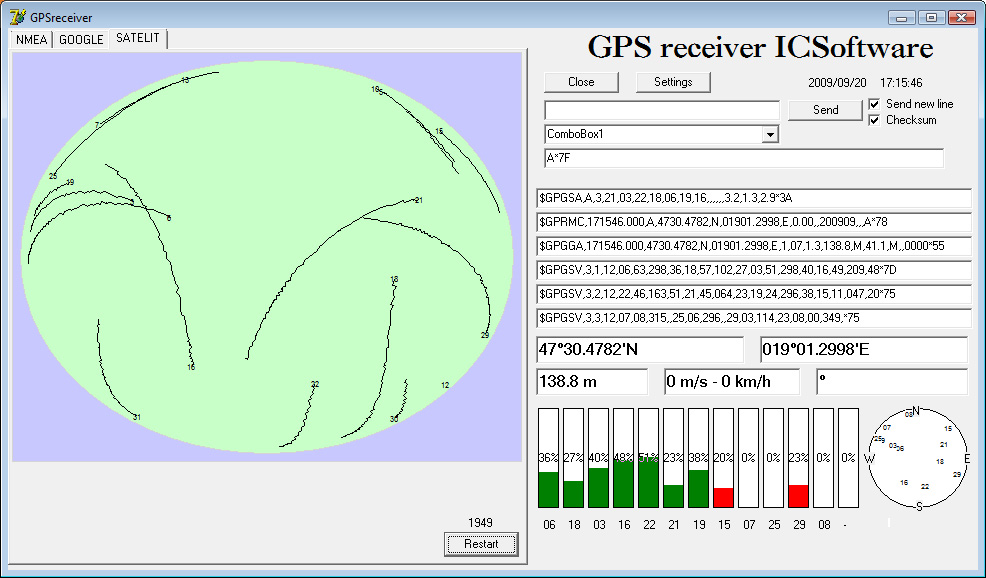The height and width of the screenshot is (578, 986).
Task: Uncheck the Send new line checkbox
Action: click(874, 104)
